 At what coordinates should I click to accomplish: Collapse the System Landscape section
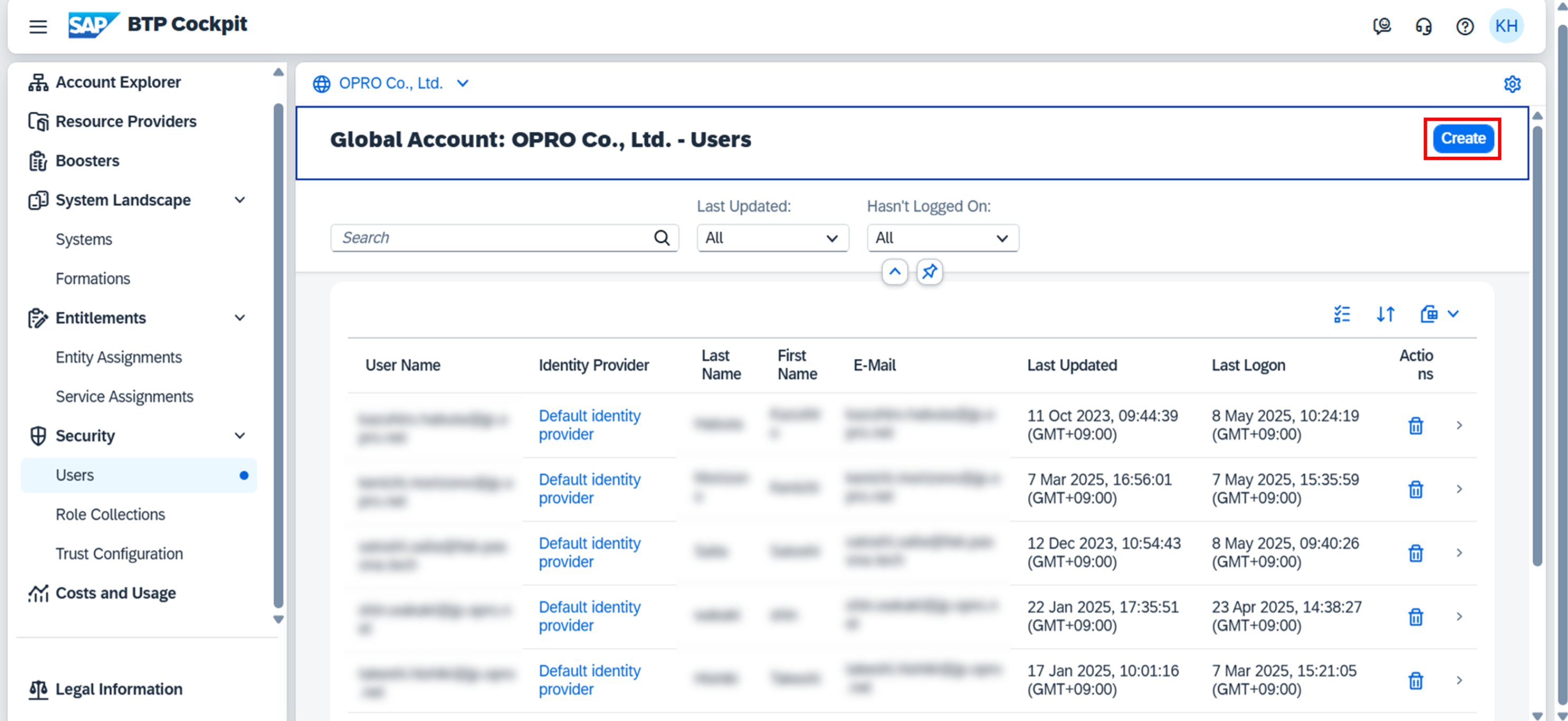[x=240, y=200]
